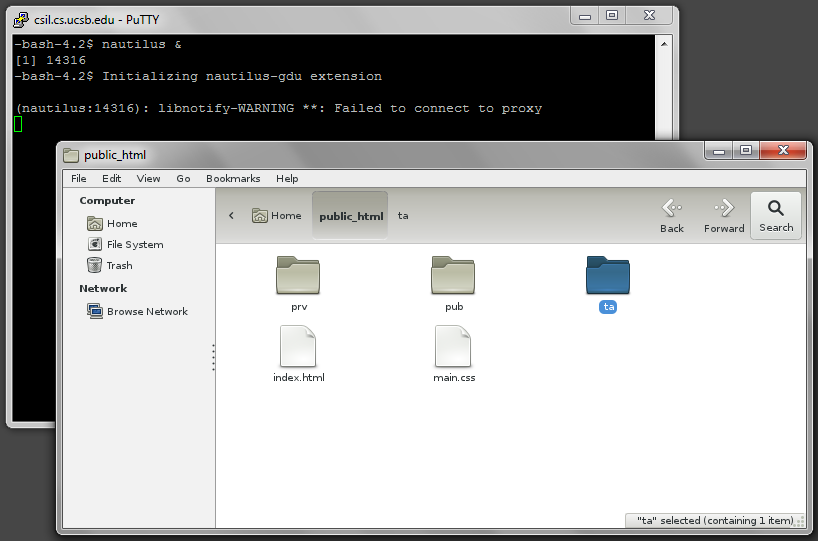Maximize the PuTTY window
The height and width of the screenshot is (541, 818).
coord(611,16)
